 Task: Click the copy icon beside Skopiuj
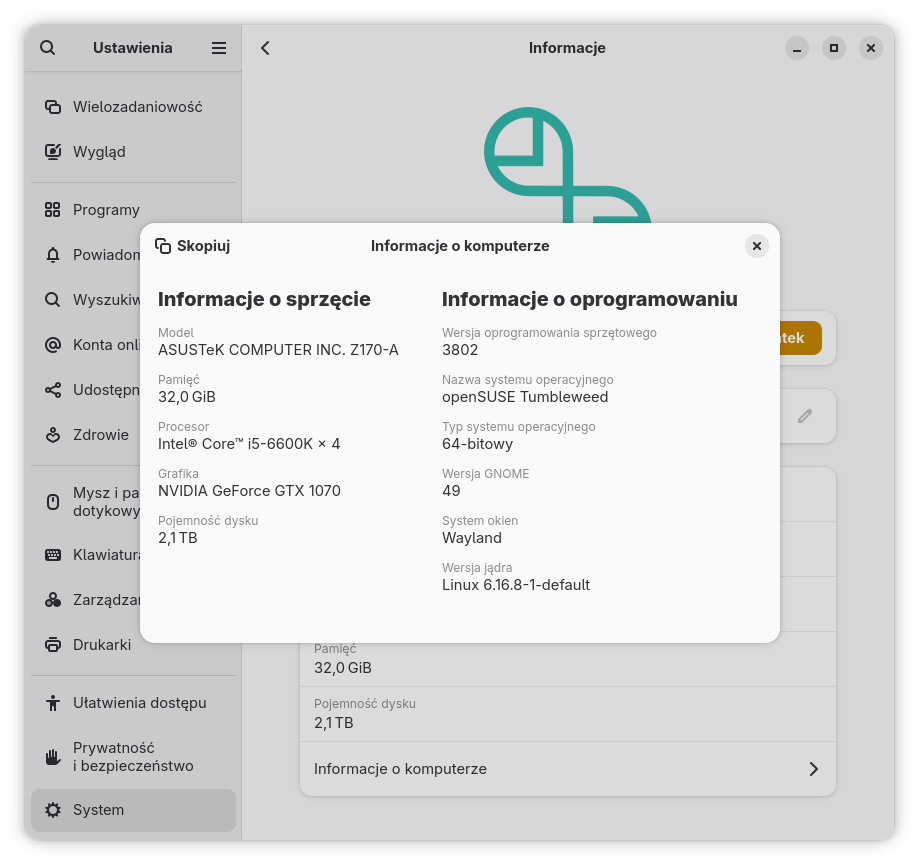click(163, 246)
